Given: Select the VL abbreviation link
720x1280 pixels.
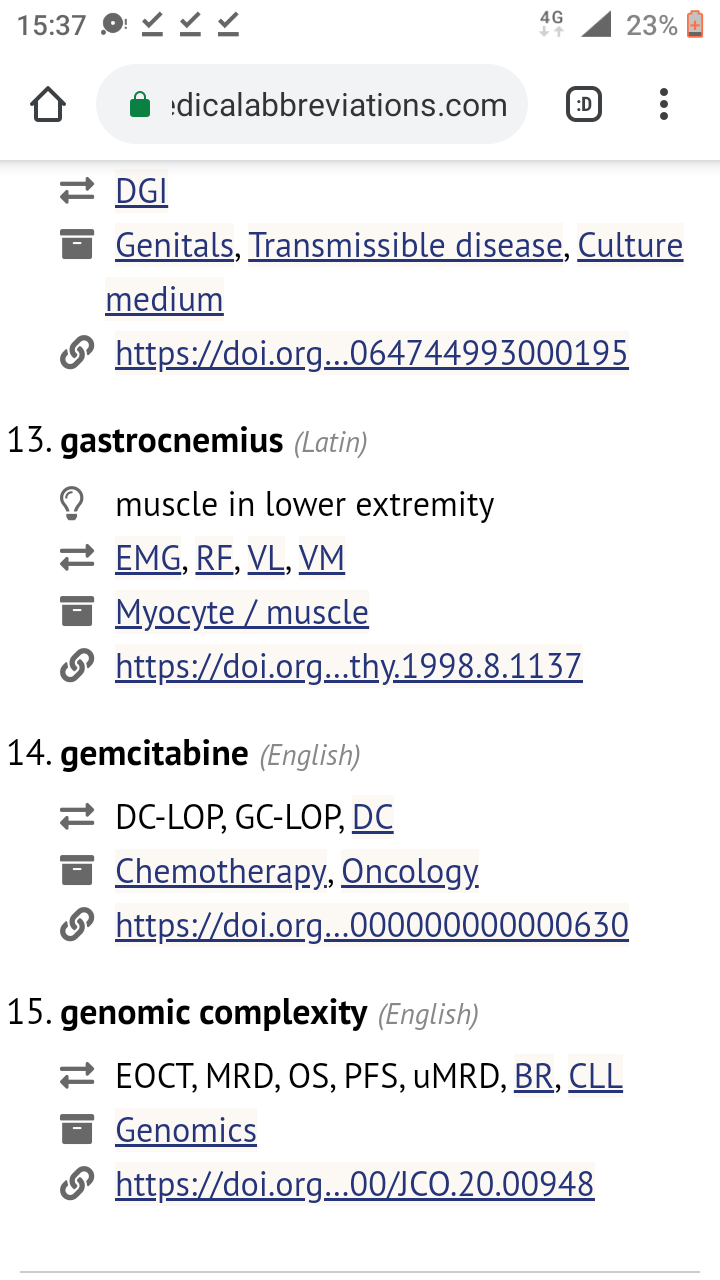Looking at the screenshot, I should [x=265, y=558].
